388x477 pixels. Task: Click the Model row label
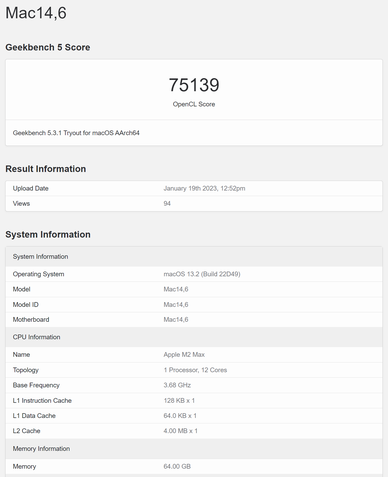21,289
